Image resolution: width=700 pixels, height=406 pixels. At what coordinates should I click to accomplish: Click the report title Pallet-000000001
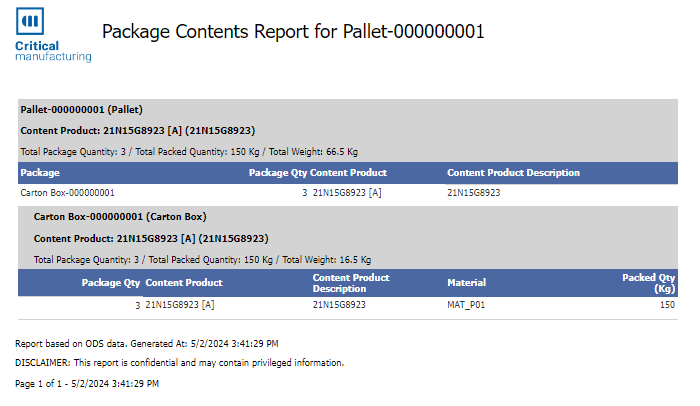tap(293, 31)
